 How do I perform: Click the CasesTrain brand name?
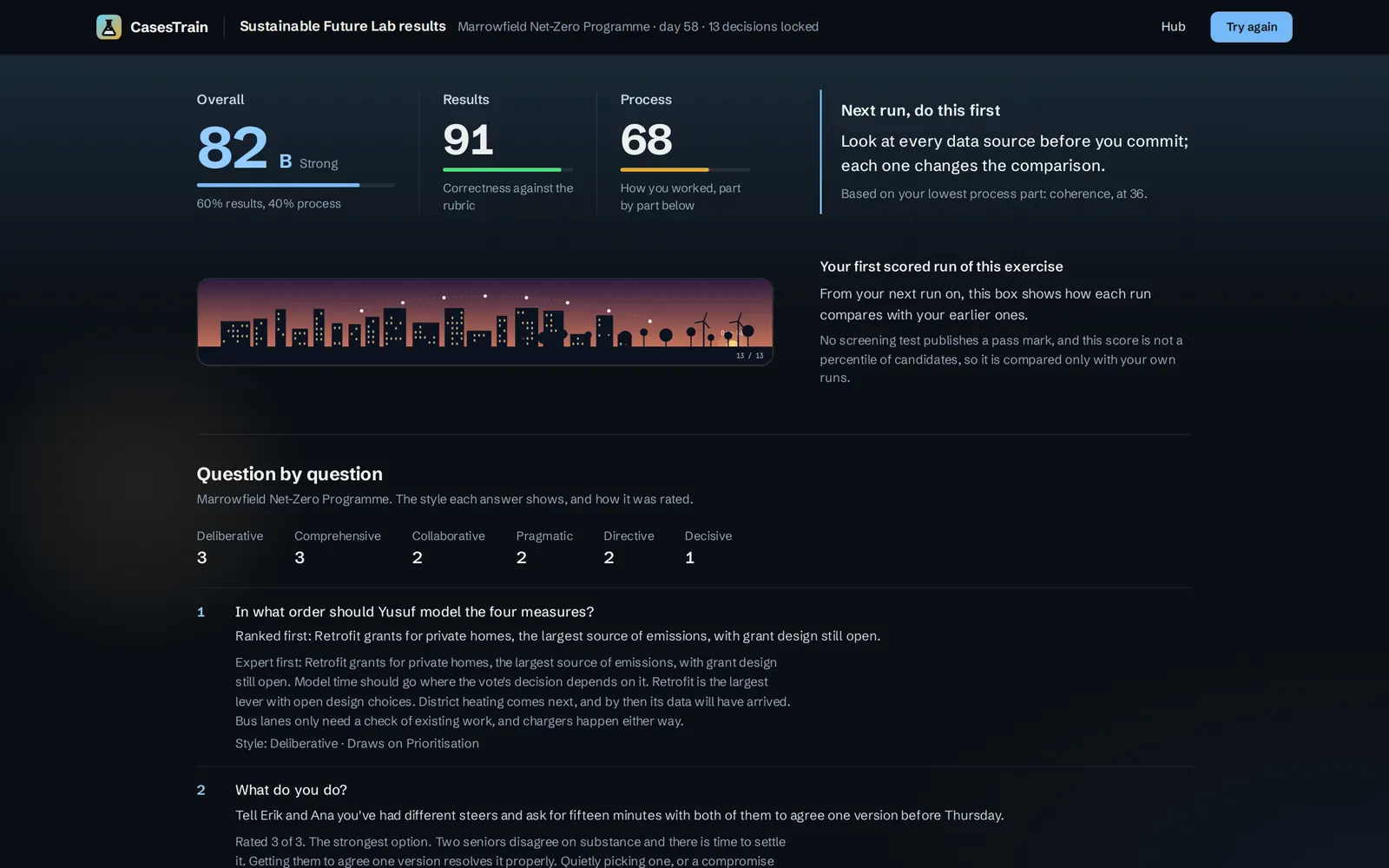tap(169, 27)
